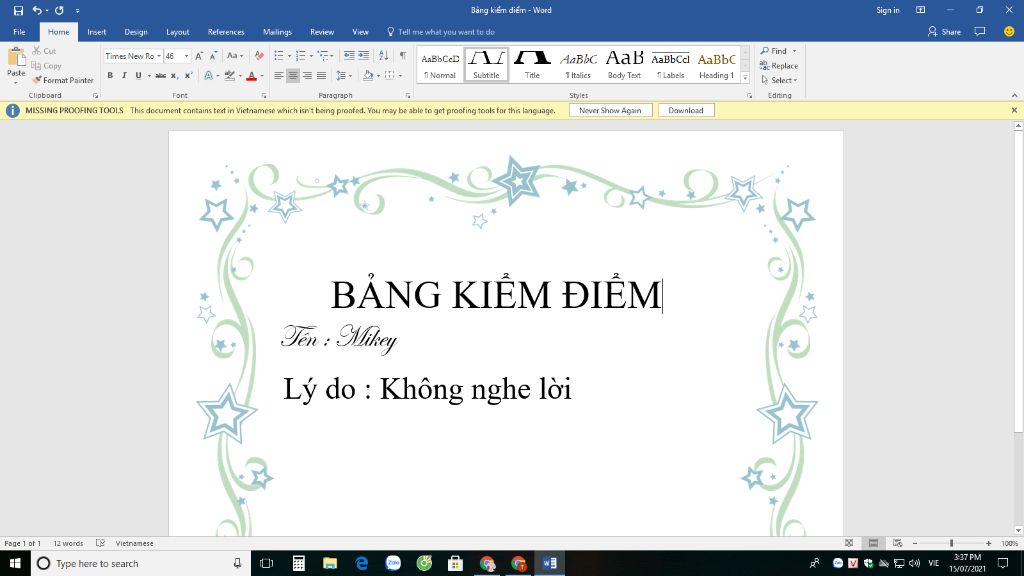Switch to the Insert tab
The image size is (1024, 576).
pyautogui.click(x=97, y=32)
